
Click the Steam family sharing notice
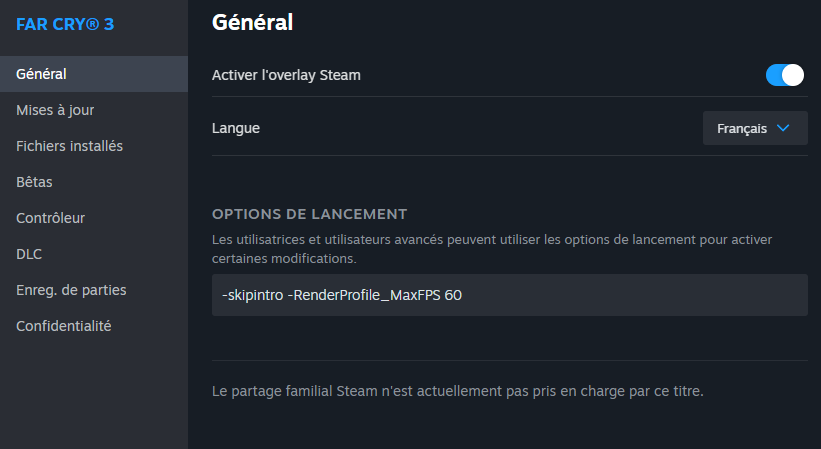(457, 390)
